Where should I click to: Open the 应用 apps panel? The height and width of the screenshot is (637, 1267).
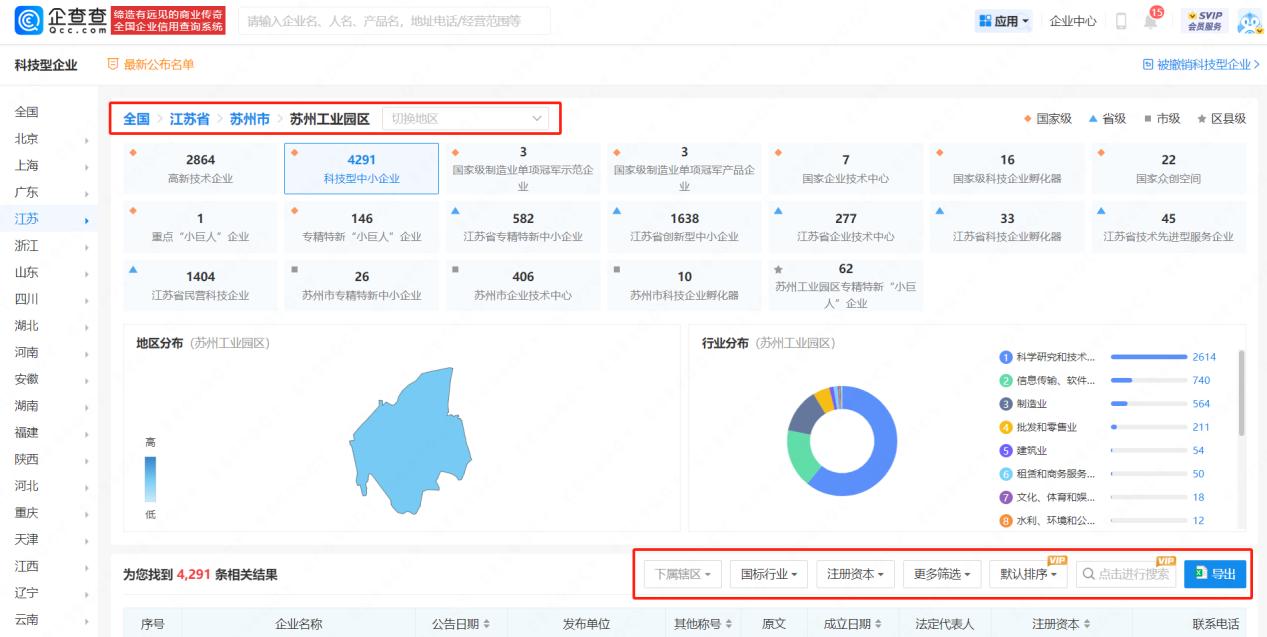[1003, 20]
